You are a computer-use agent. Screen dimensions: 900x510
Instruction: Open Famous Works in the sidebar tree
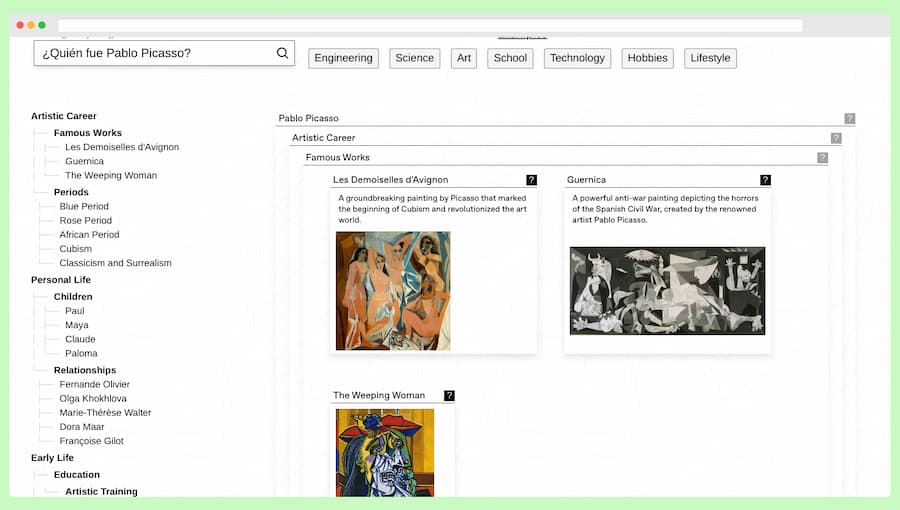point(88,133)
